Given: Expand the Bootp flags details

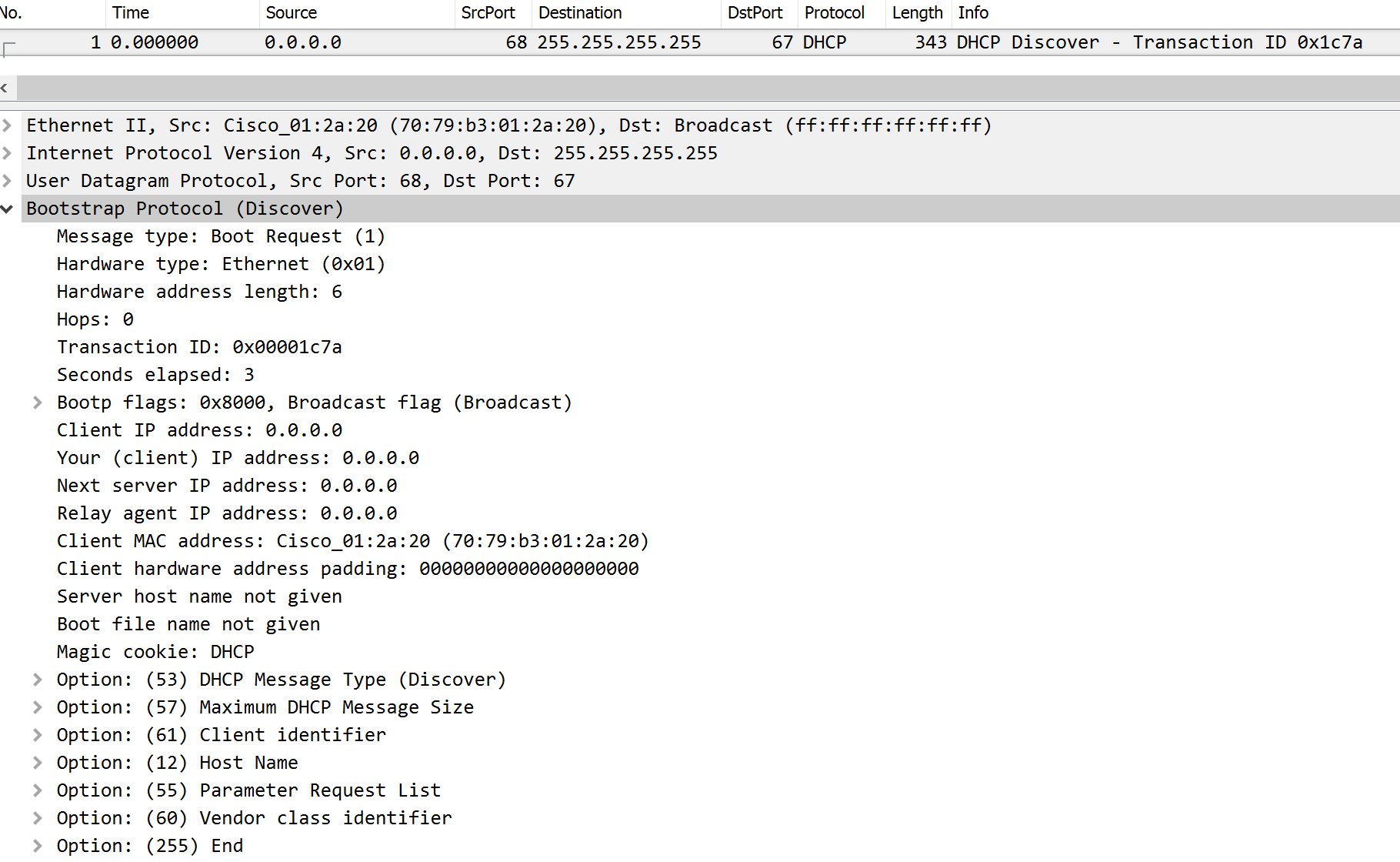Looking at the screenshot, I should click(37, 402).
